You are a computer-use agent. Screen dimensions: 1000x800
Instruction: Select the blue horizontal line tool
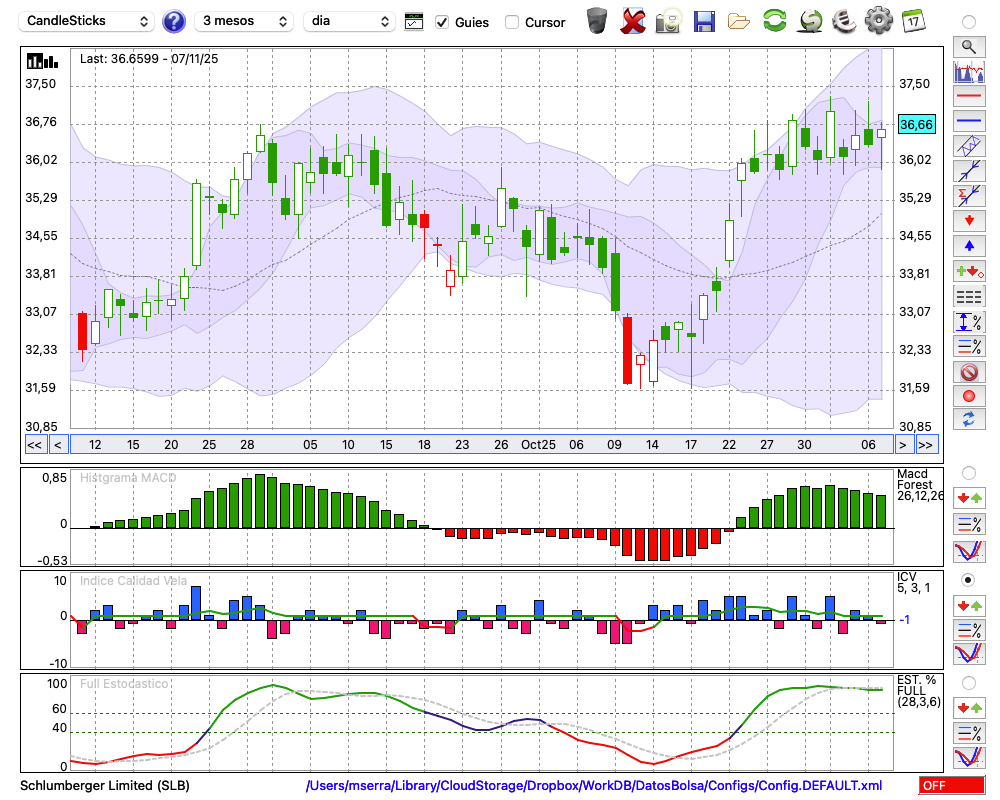tap(969, 121)
